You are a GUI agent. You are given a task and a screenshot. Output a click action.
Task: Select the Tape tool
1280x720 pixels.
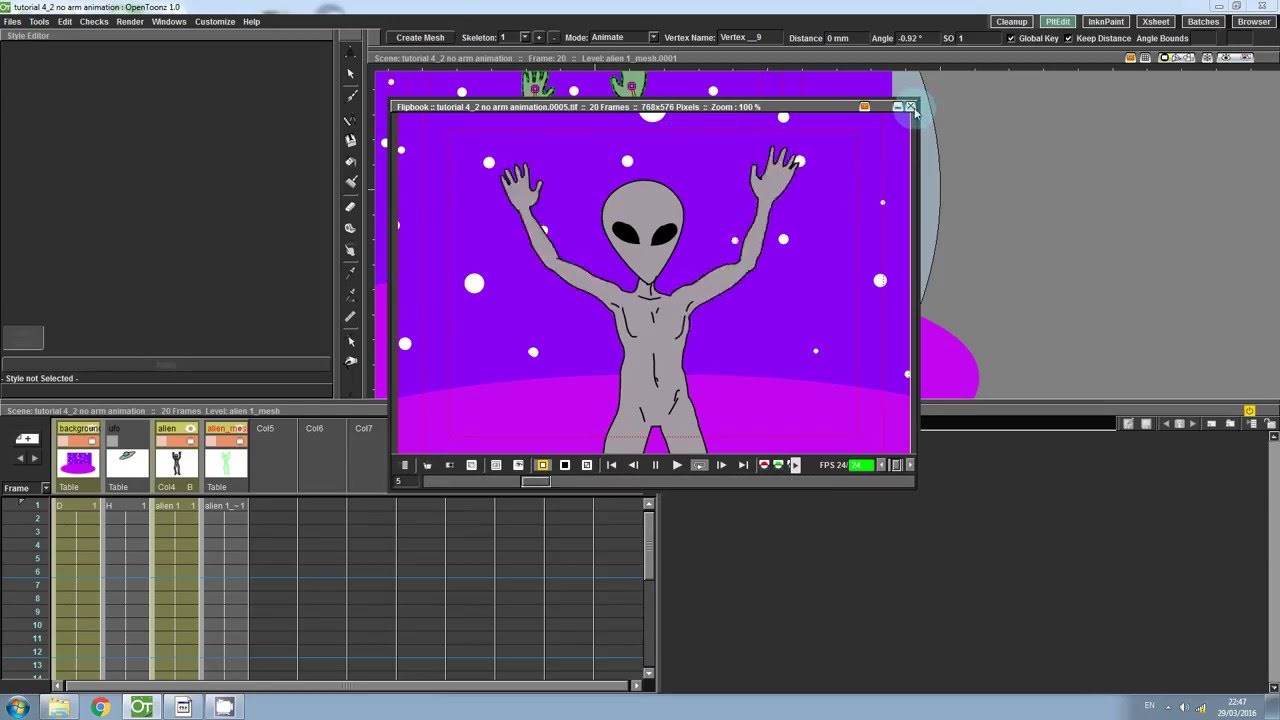pos(350,228)
